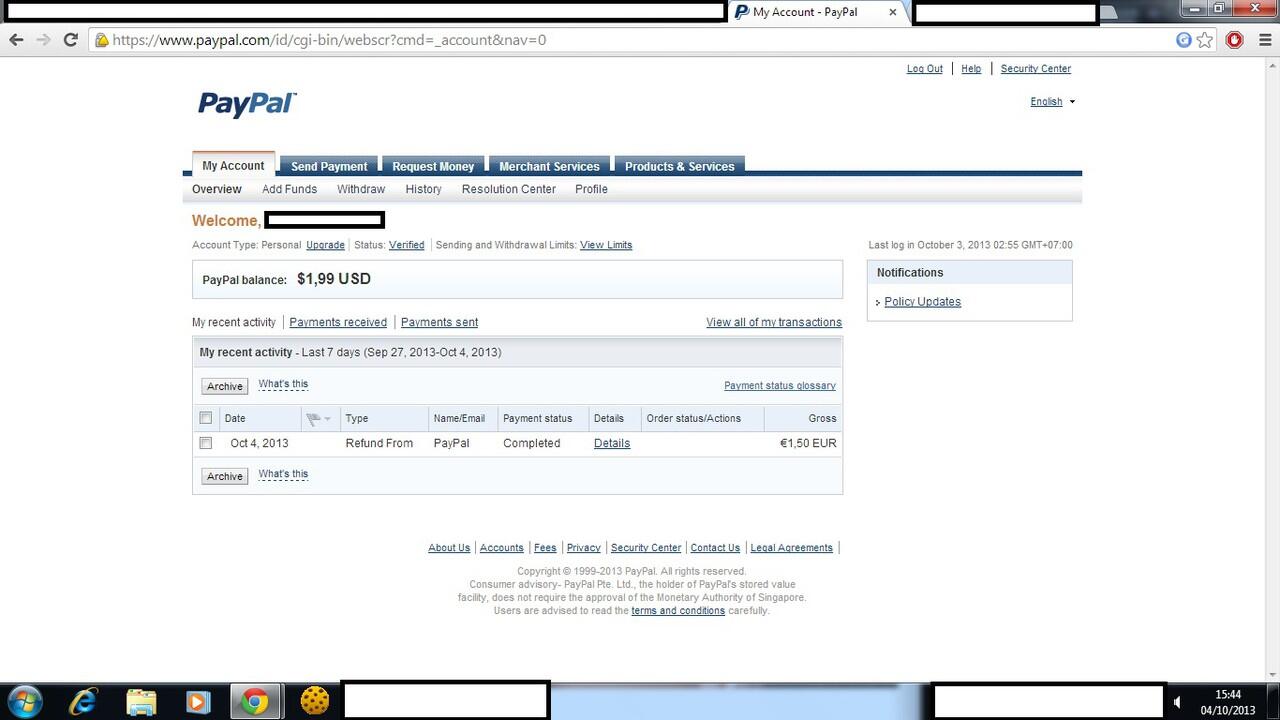Open the English language dropdown
1280x720 pixels.
point(1052,102)
